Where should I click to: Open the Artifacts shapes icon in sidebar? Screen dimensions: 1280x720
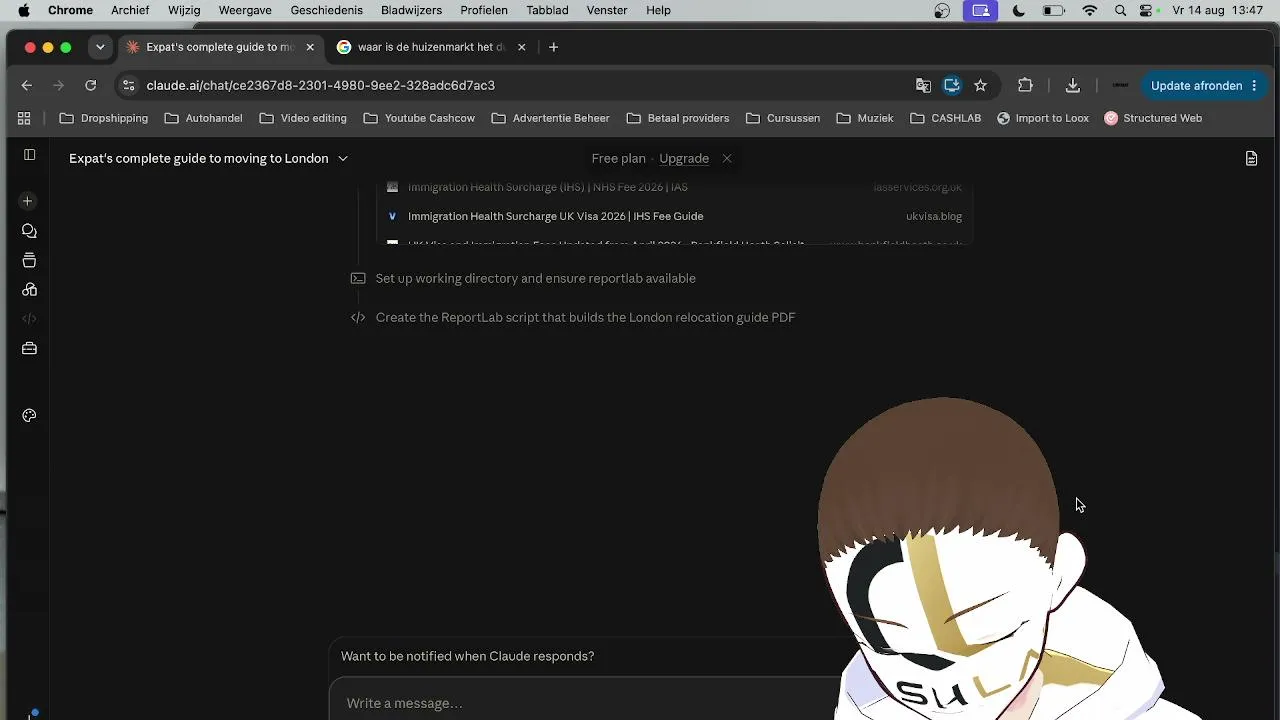(x=29, y=290)
